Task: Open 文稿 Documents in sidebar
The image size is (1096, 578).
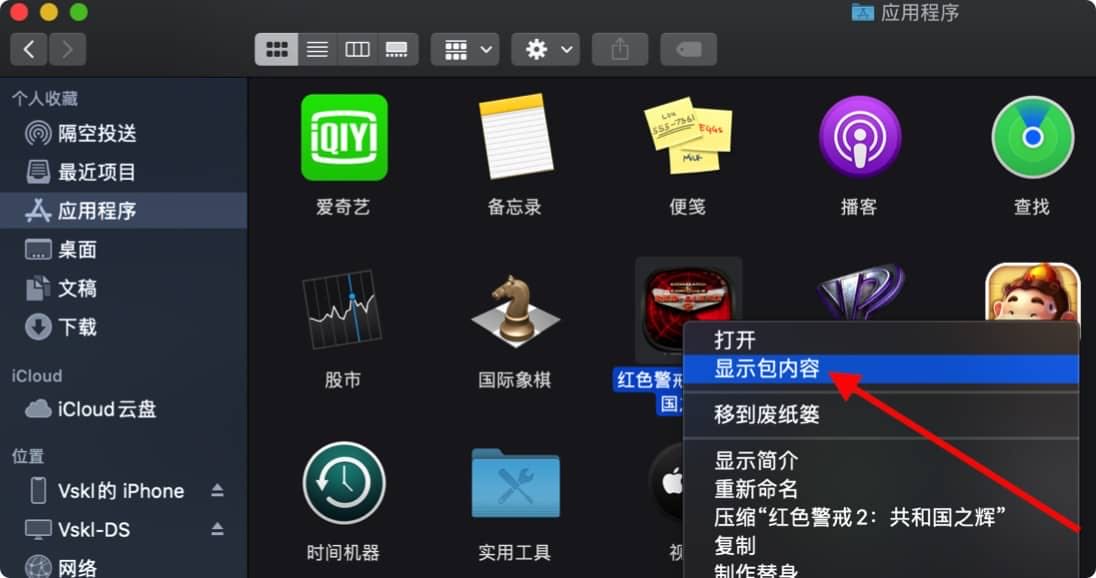Action: coord(123,288)
